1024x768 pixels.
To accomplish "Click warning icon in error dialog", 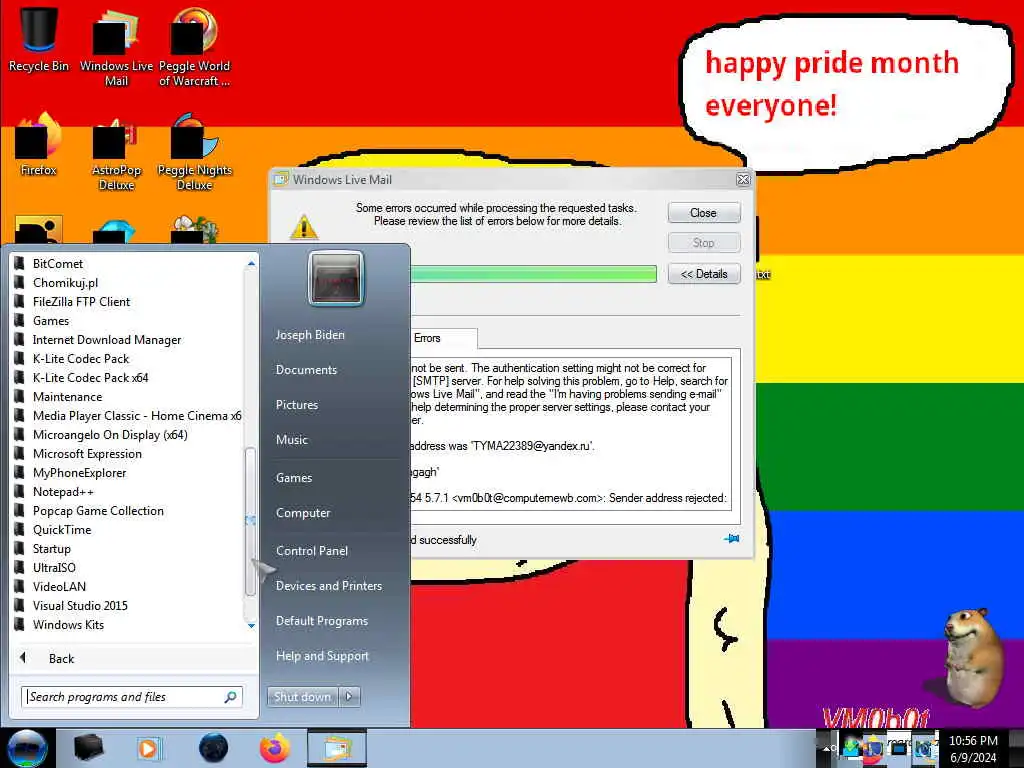I will [304, 227].
